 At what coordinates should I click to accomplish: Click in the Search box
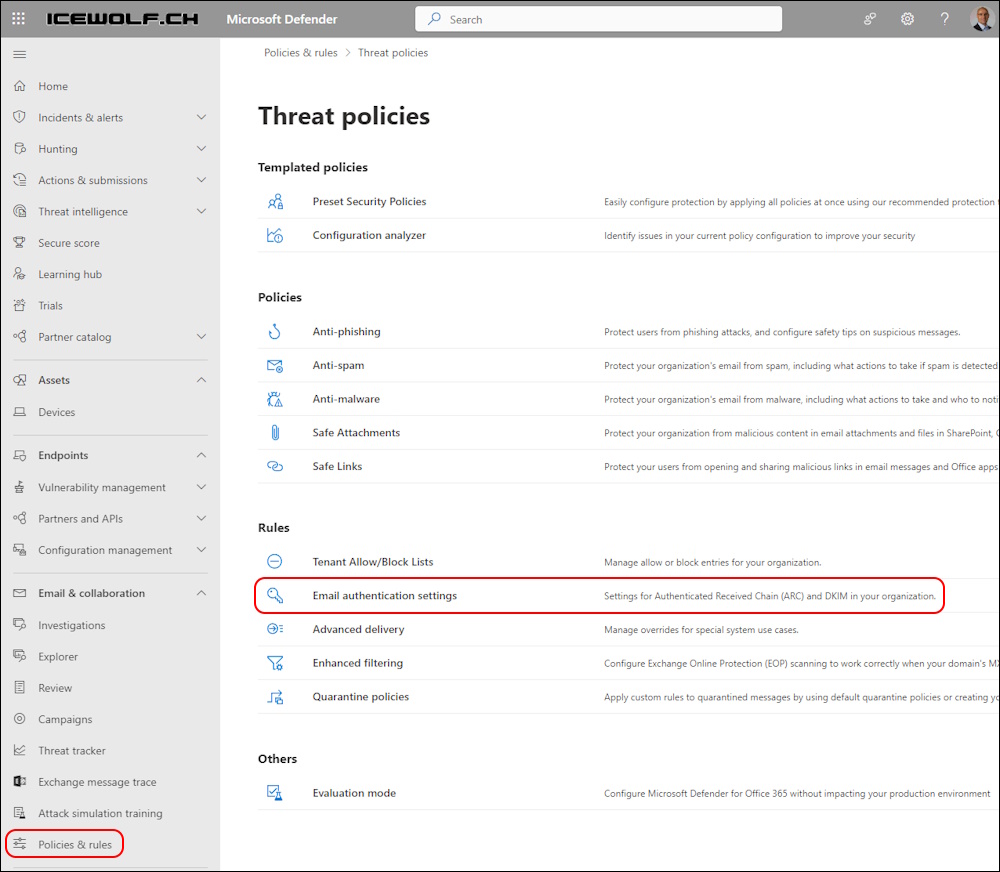click(598, 19)
